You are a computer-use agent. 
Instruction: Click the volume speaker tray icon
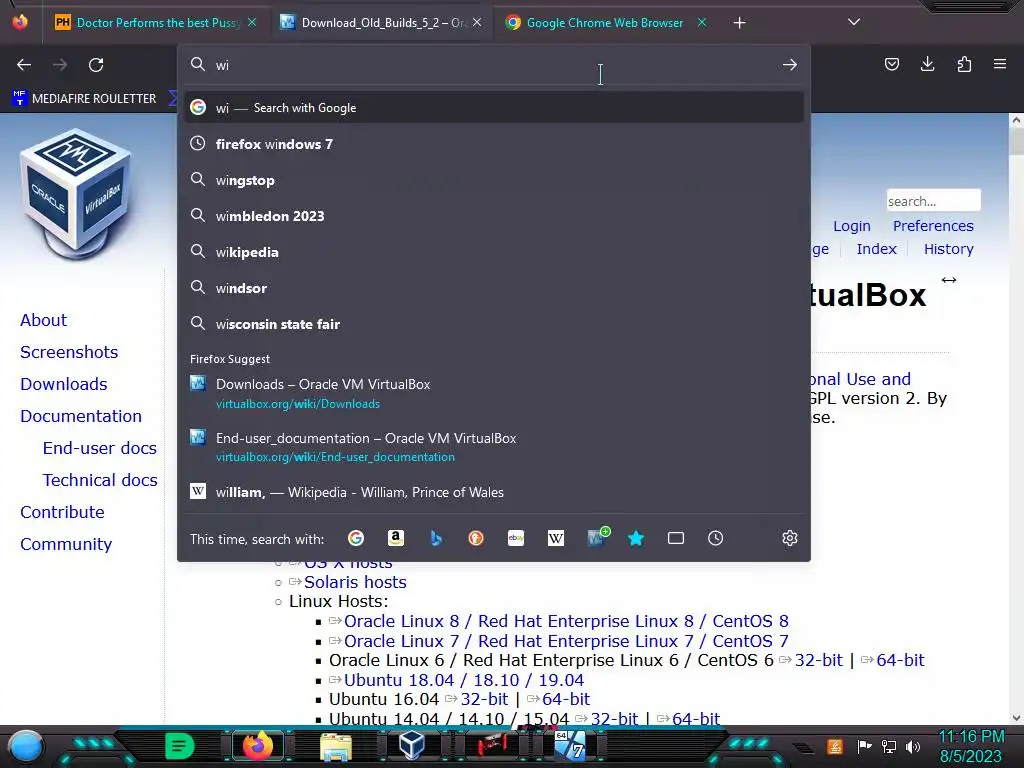[x=913, y=746]
